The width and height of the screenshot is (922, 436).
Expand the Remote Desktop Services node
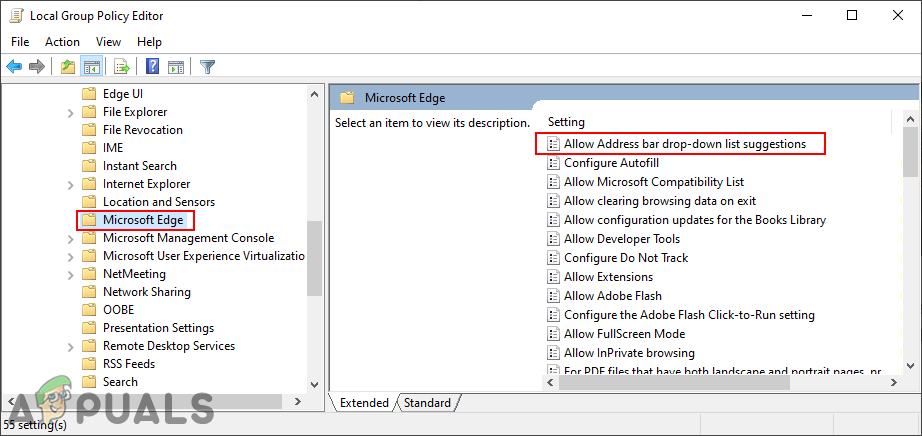pos(71,347)
